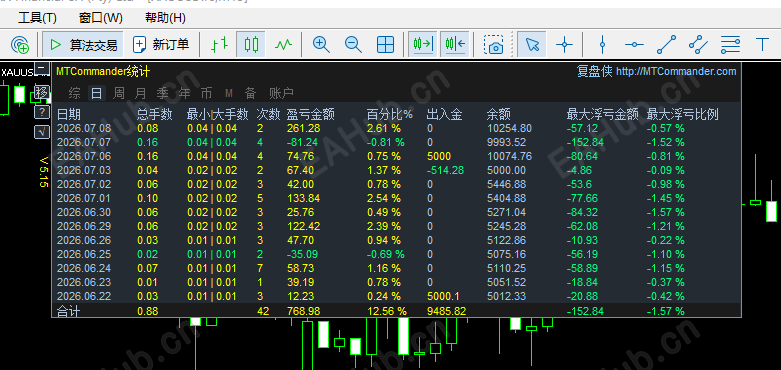Viewport: 781px width, 370px height.
Task: Zoom out of the chart
Action: click(x=353, y=45)
